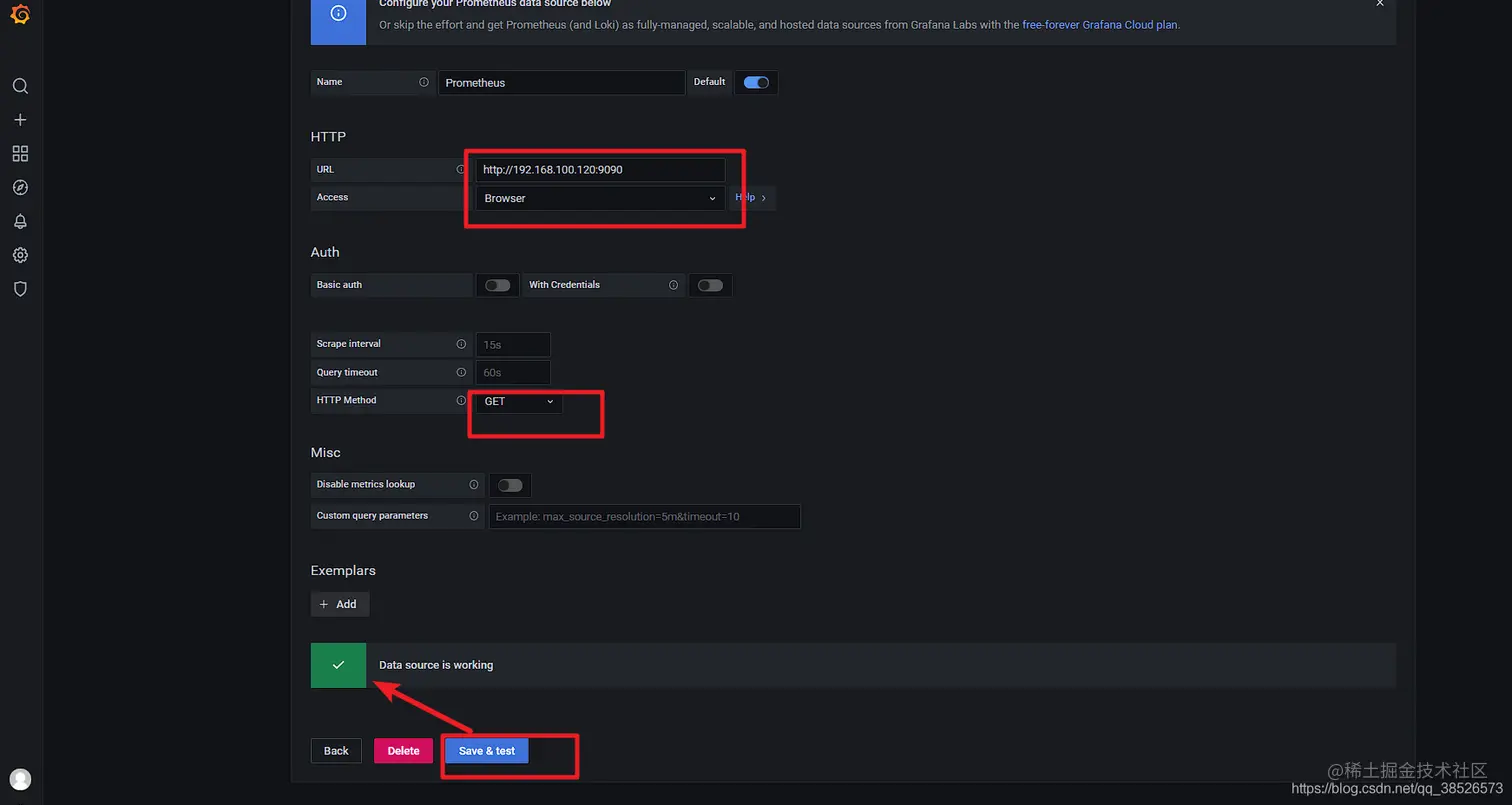Toggle the Default data source switch

(x=756, y=82)
